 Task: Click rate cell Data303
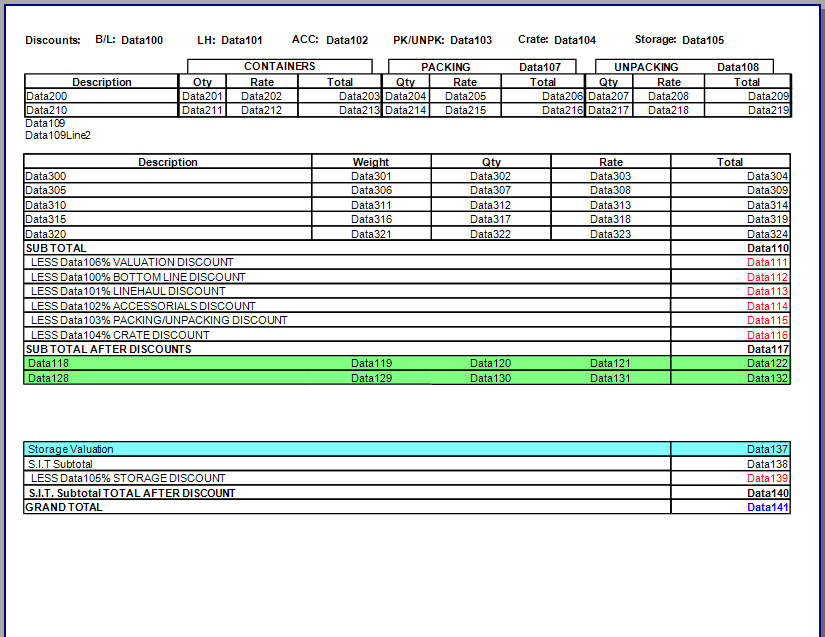pyautogui.click(x=610, y=176)
